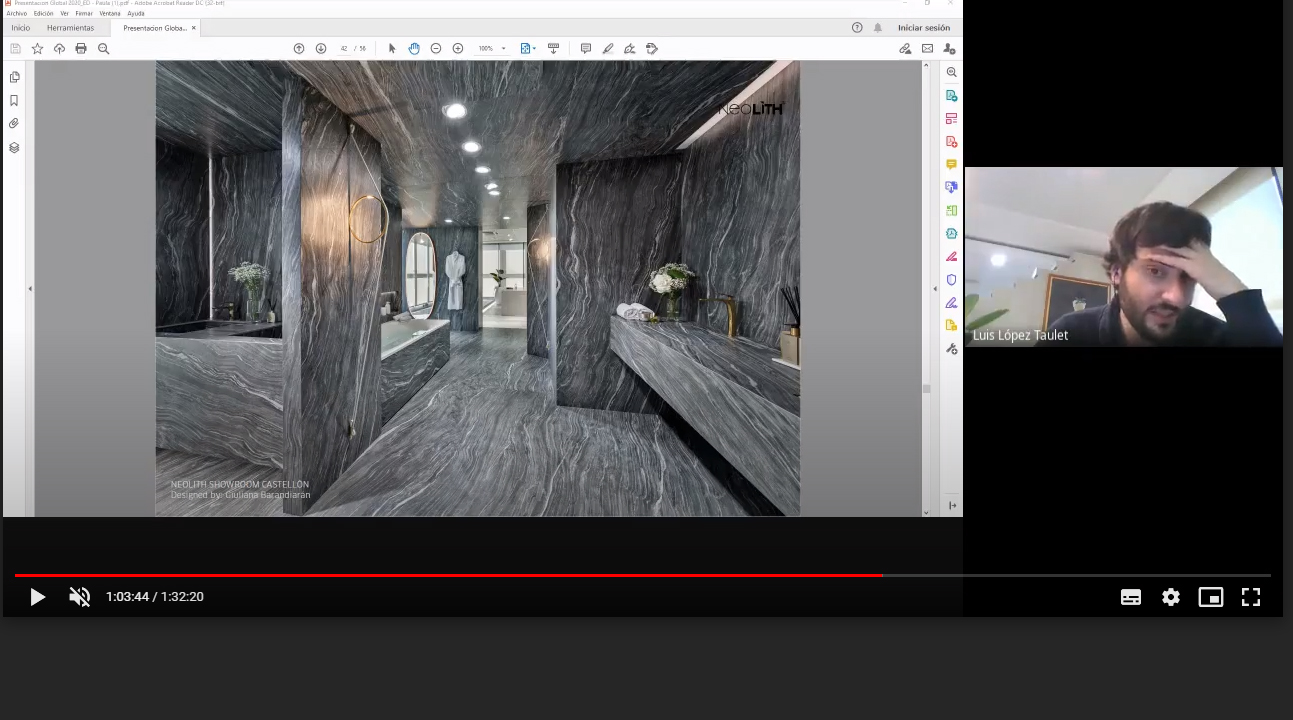Go to next page with down arrow

321,48
